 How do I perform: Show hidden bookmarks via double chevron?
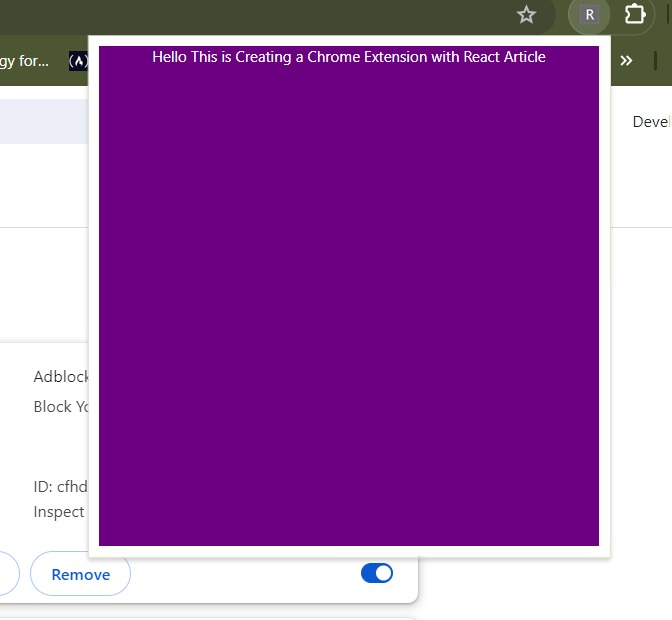(x=626, y=61)
